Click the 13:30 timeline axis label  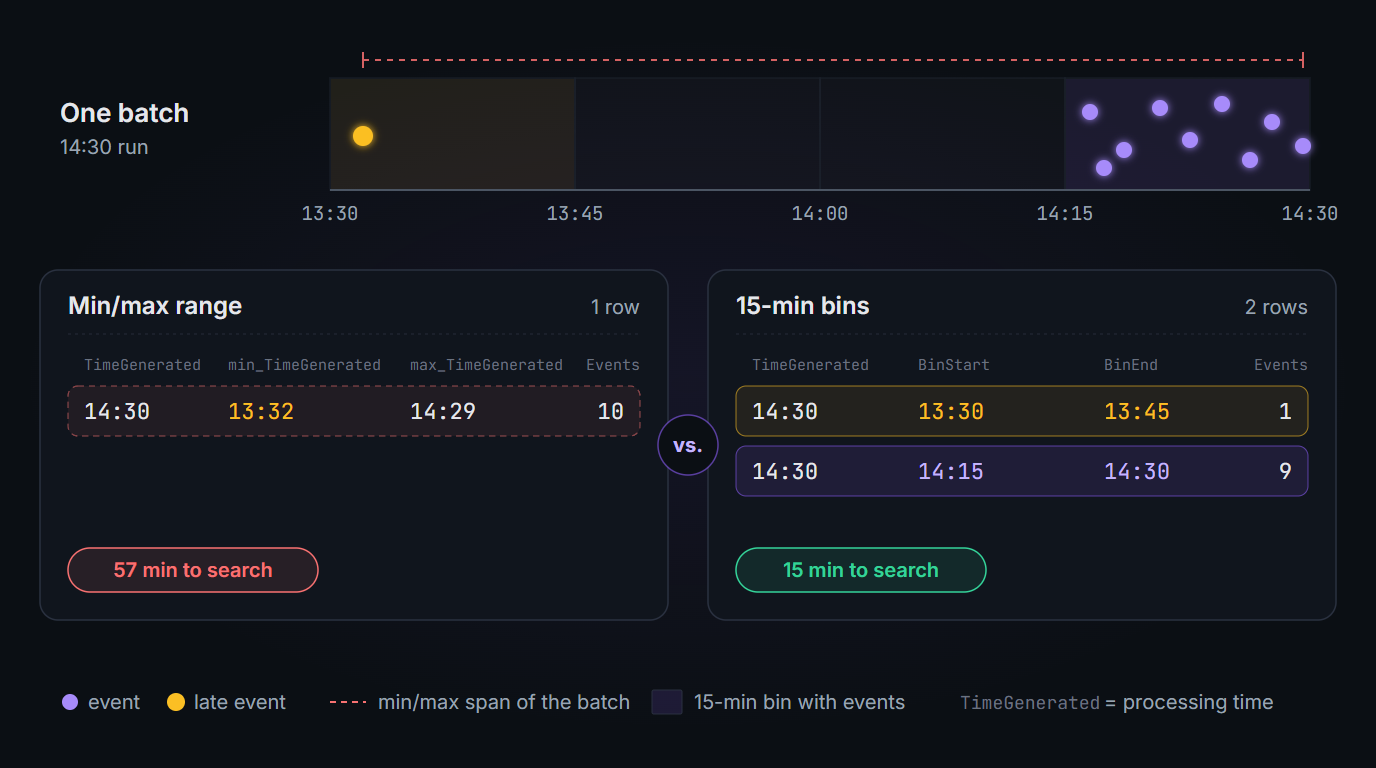coord(330,213)
